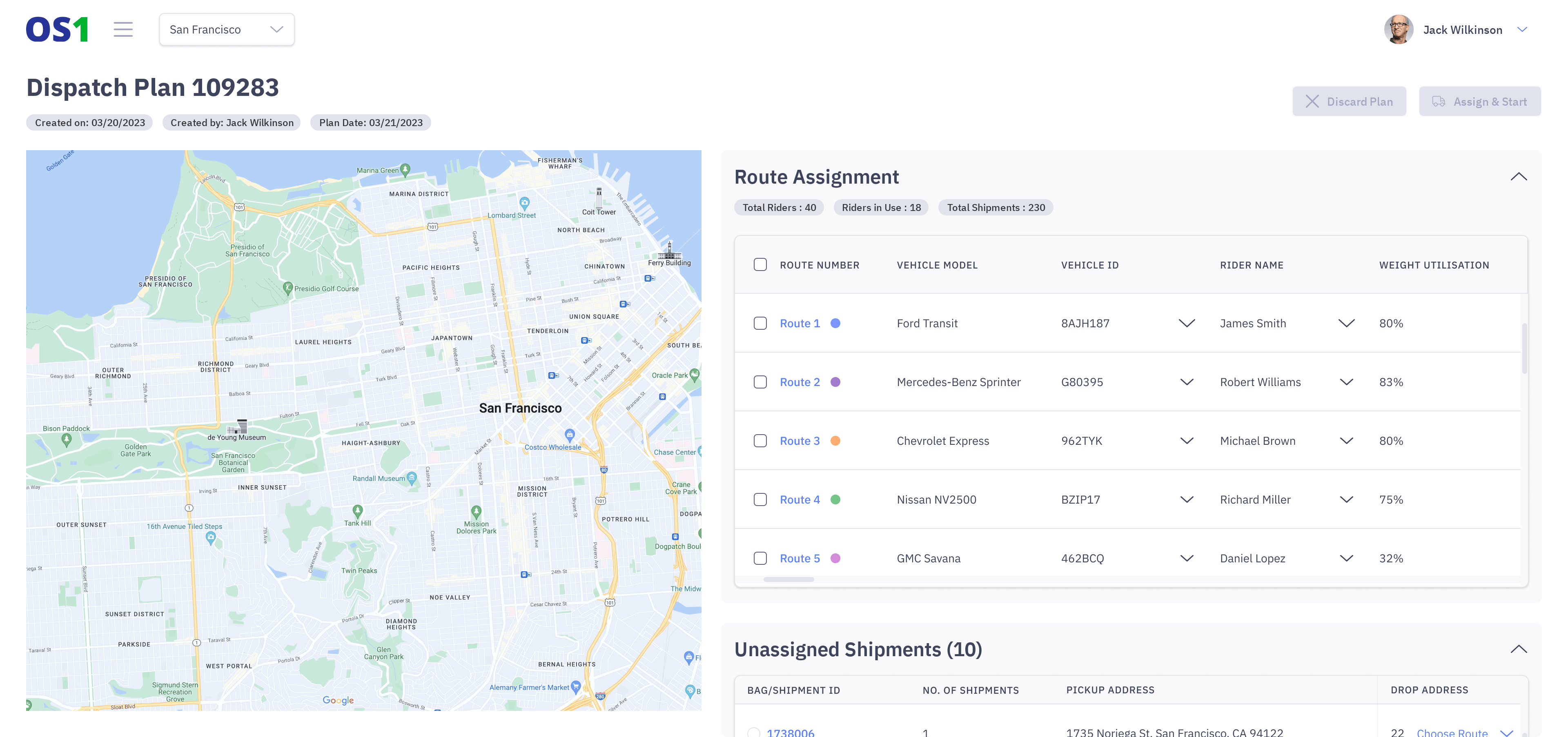Click the Route Assignment vertical scrollbar
The height and width of the screenshot is (737, 1568).
tap(1524, 349)
